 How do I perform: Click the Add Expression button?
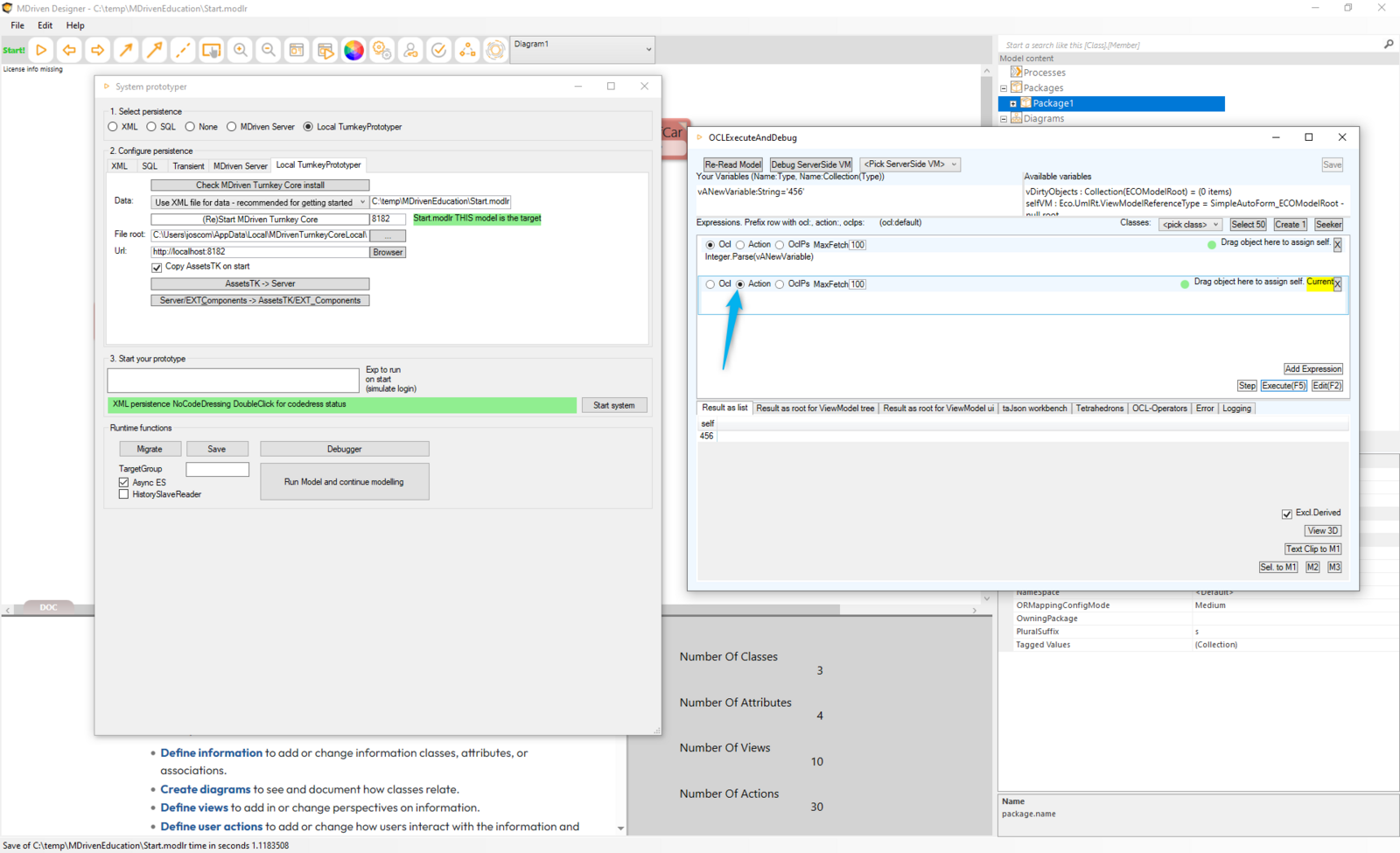click(x=1313, y=369)
